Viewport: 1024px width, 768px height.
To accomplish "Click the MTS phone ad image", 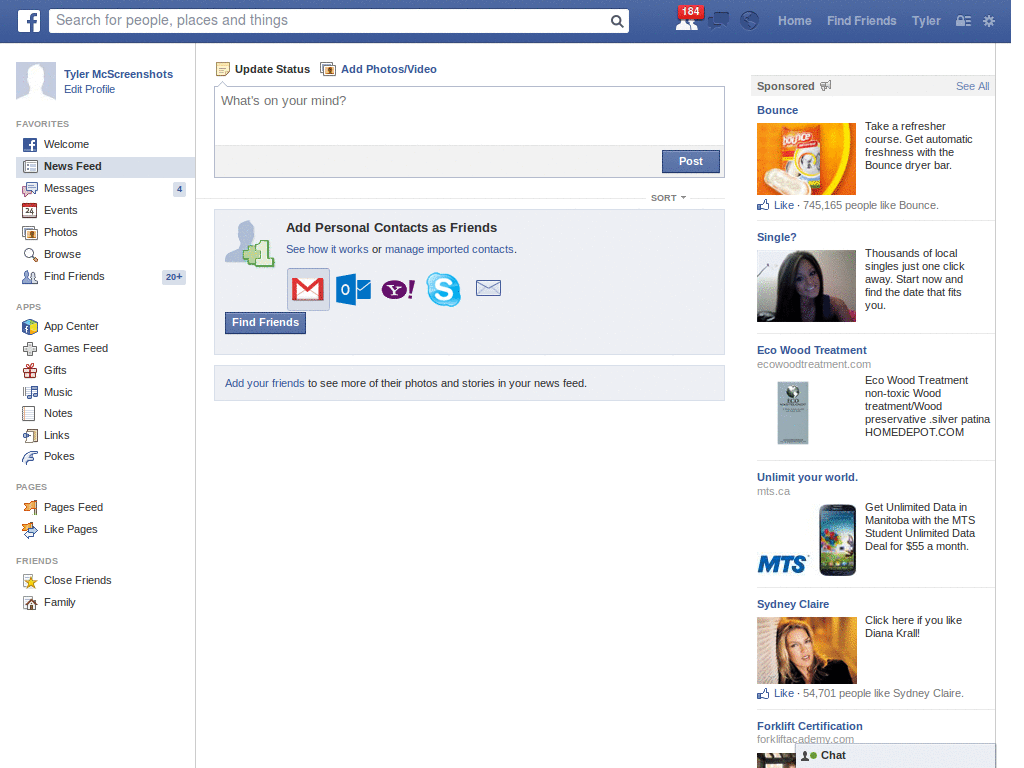I will (806, 539).
